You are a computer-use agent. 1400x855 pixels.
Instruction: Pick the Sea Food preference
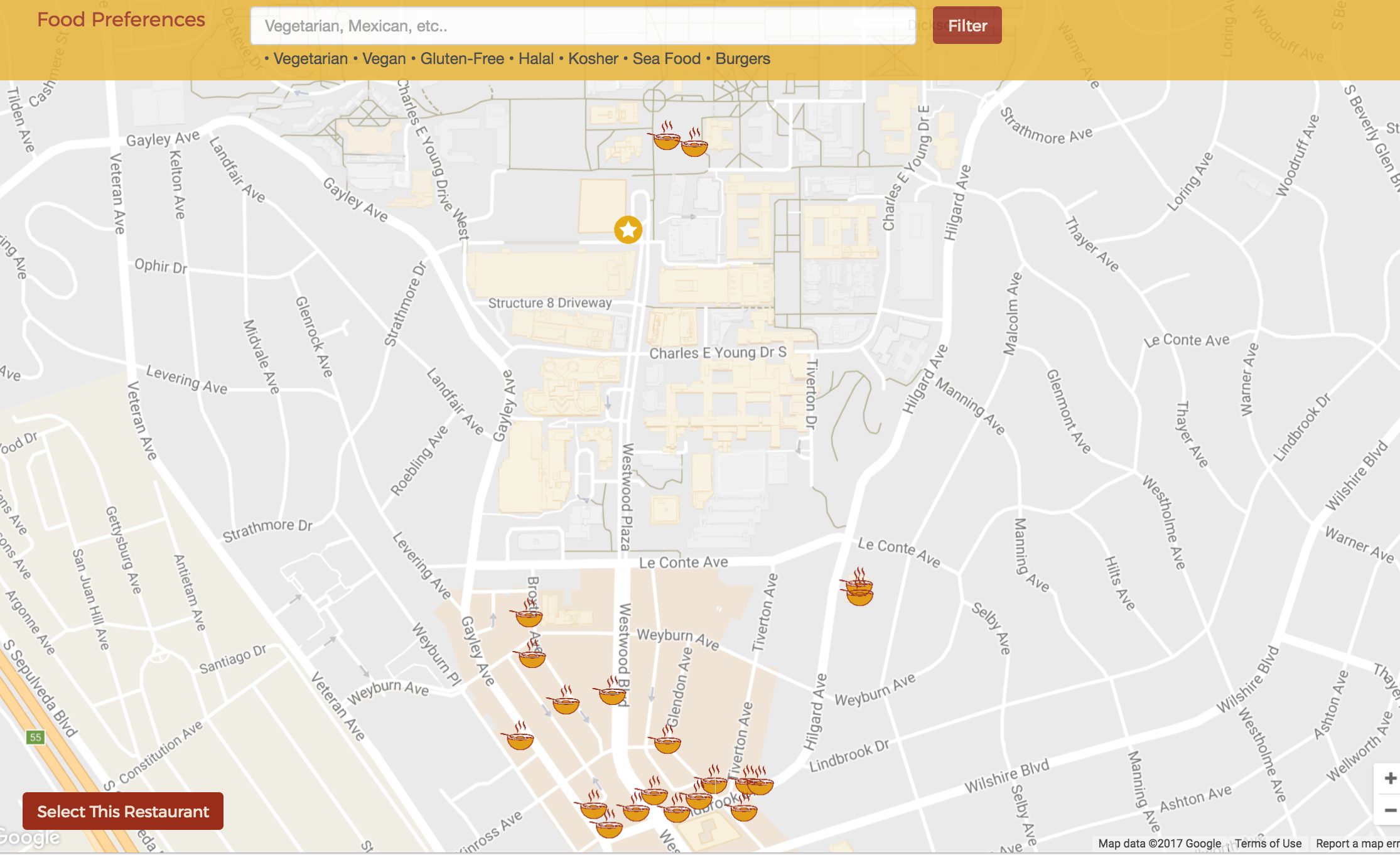click(666, 59)
